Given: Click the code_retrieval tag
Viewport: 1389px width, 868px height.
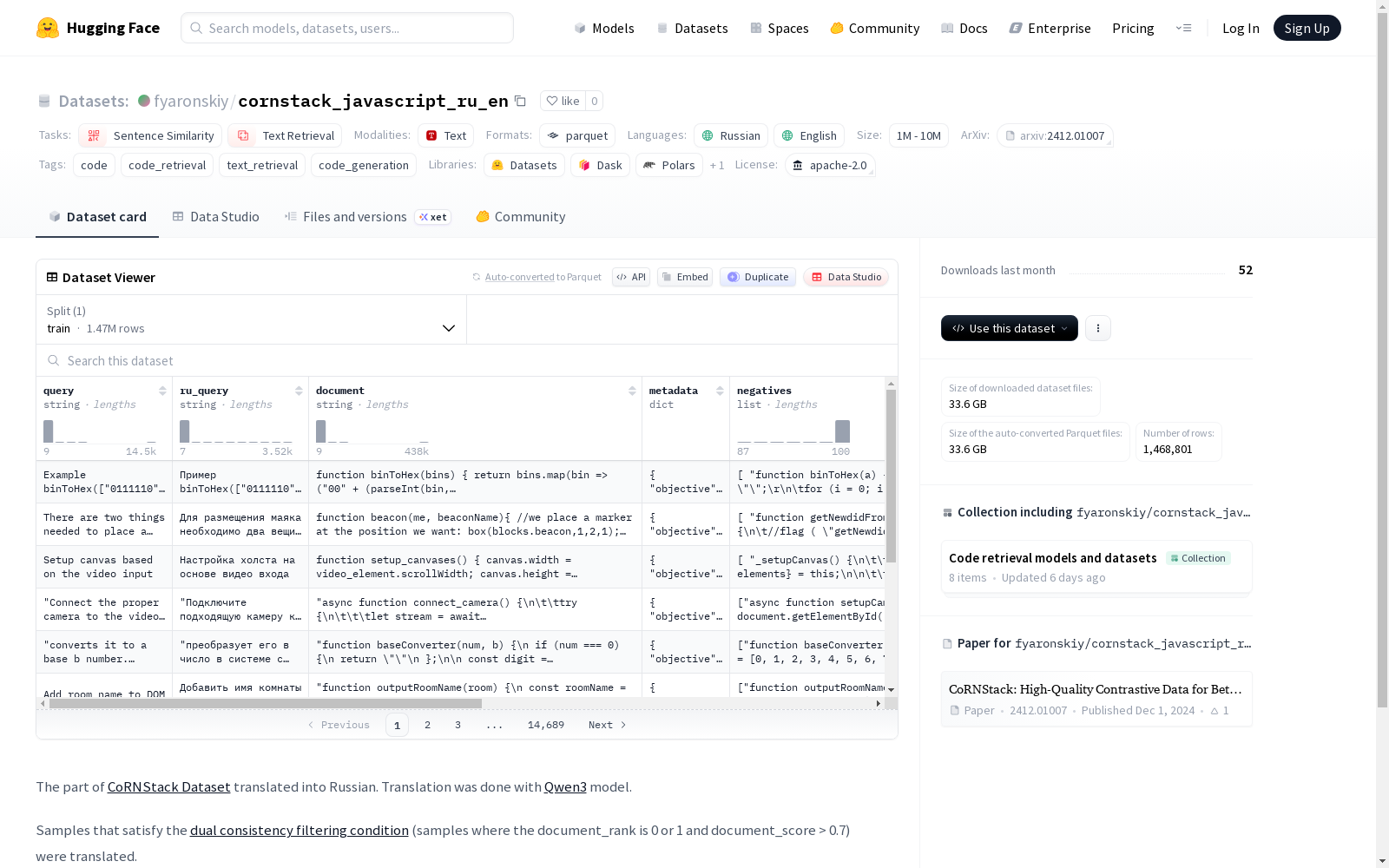Looking at the screenshot, I should (167, 165).
